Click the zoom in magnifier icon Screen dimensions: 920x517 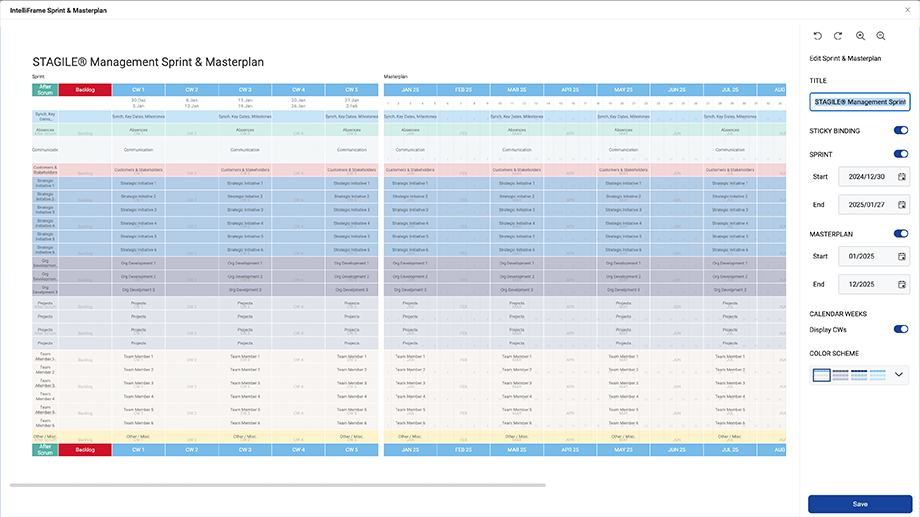tap(860, 36)
